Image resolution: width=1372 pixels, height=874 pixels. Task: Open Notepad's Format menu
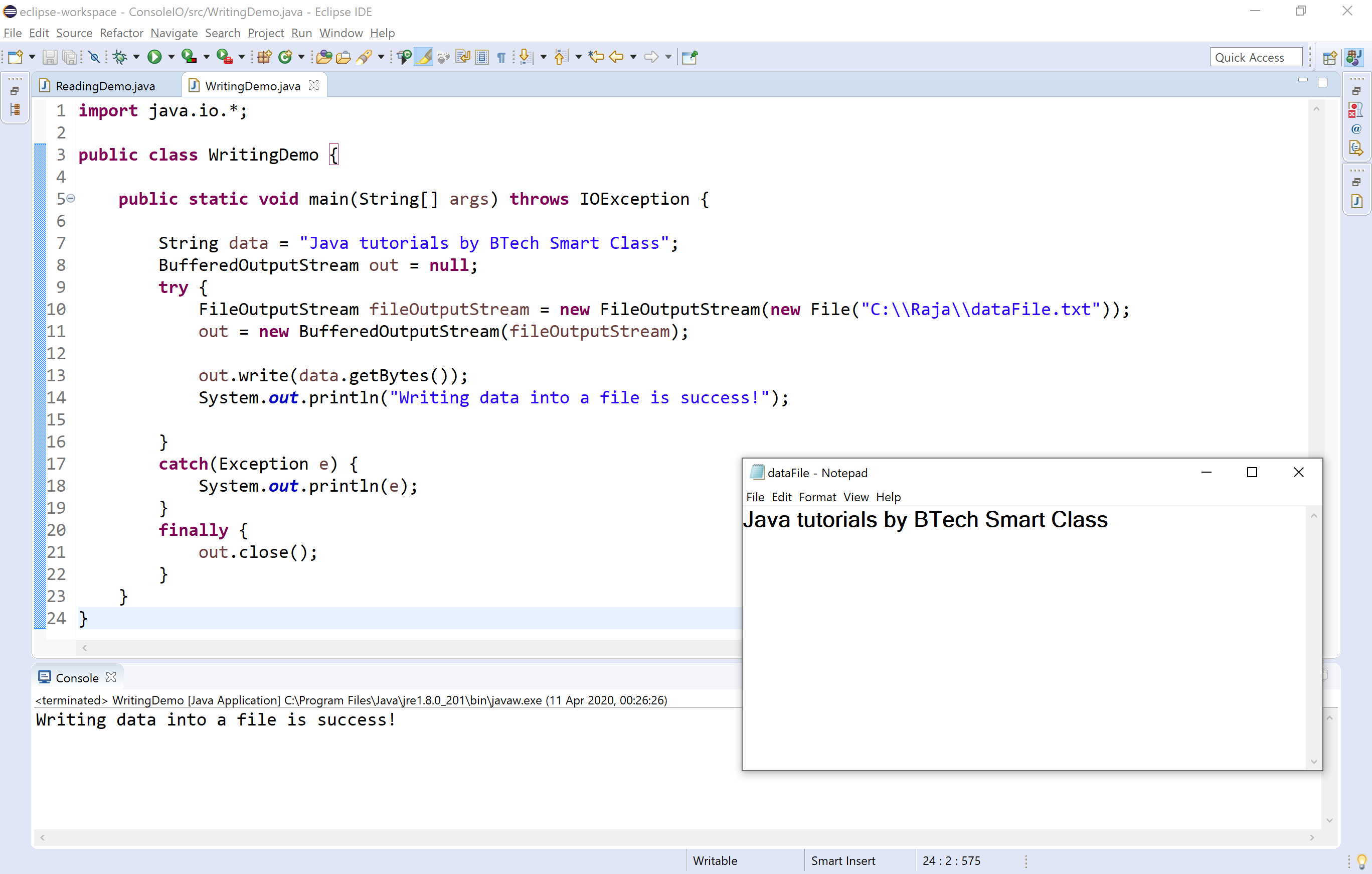[817, 497]
